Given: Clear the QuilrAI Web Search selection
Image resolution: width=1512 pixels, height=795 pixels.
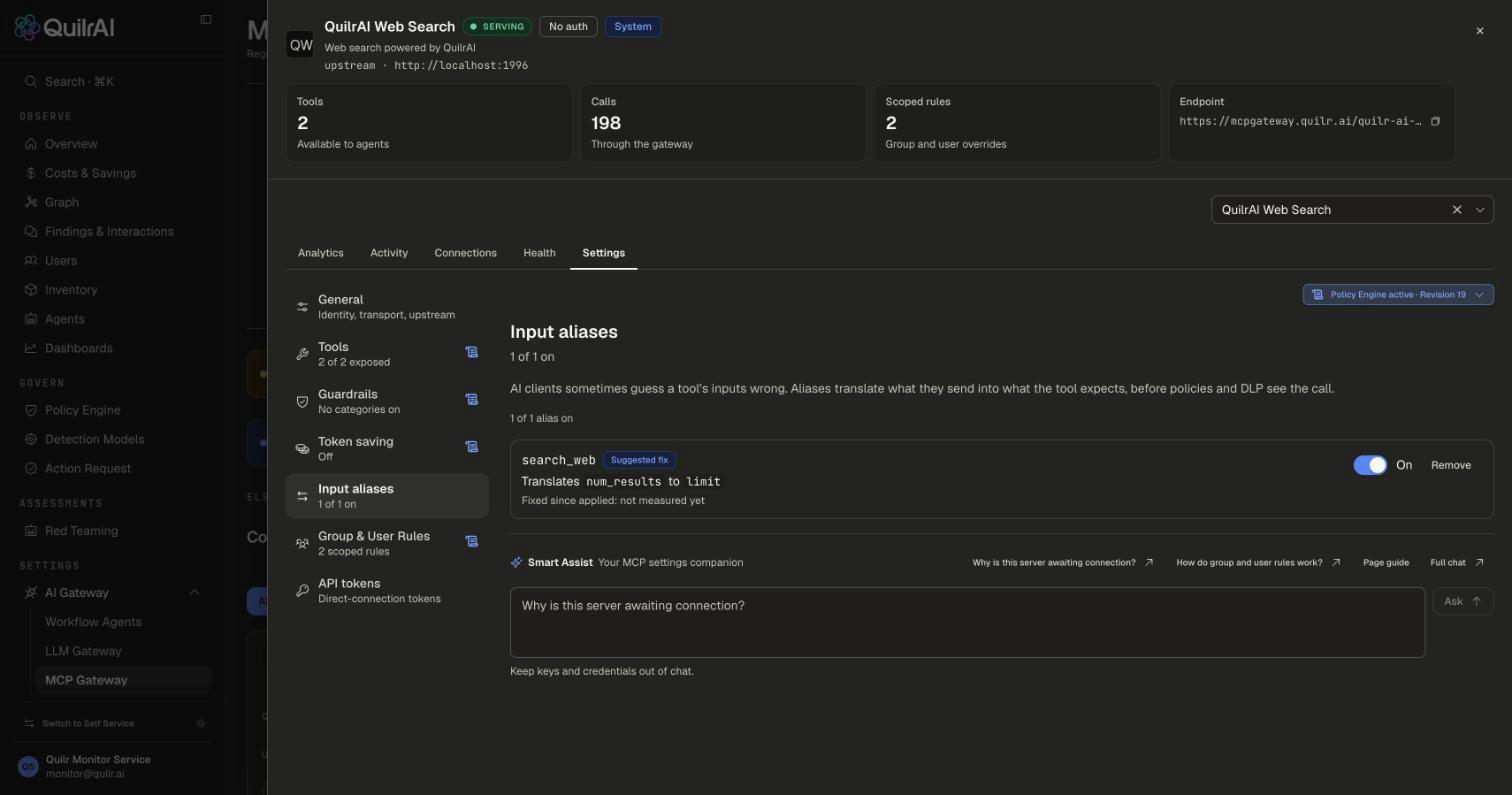Looking at the screenshot, I should click(x=1457, y=210).
